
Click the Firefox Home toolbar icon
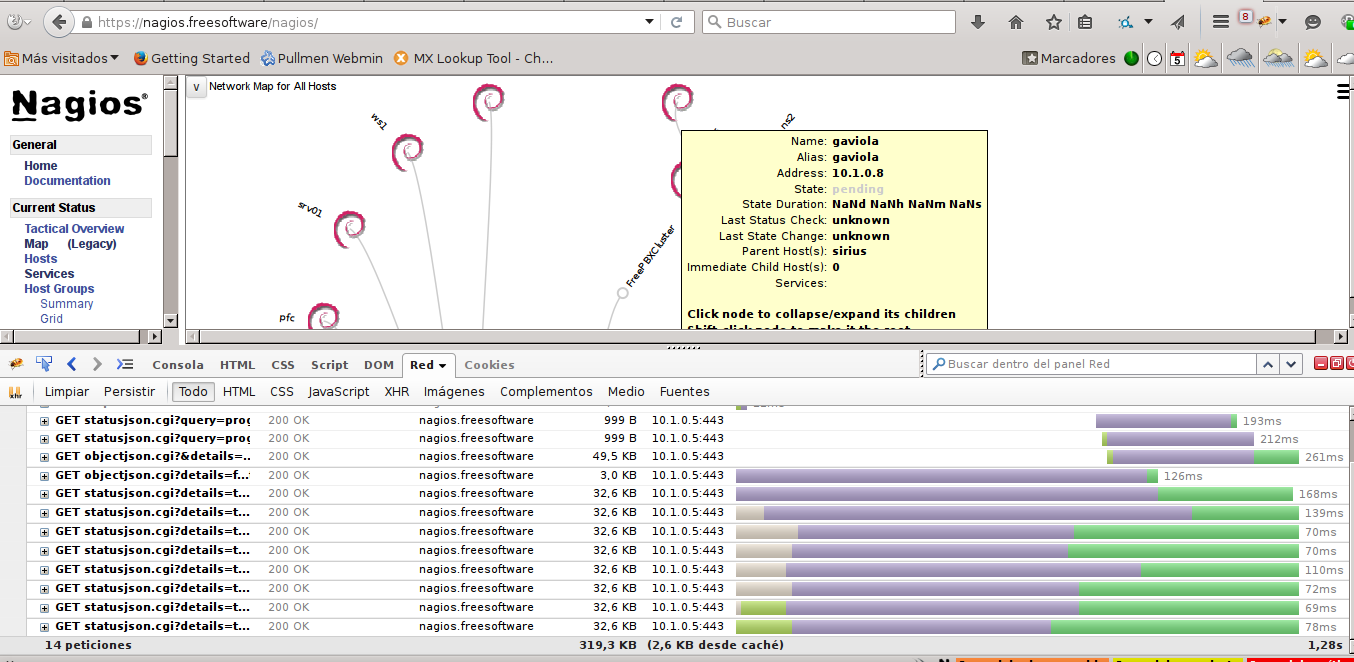(x=1016, y=22)
